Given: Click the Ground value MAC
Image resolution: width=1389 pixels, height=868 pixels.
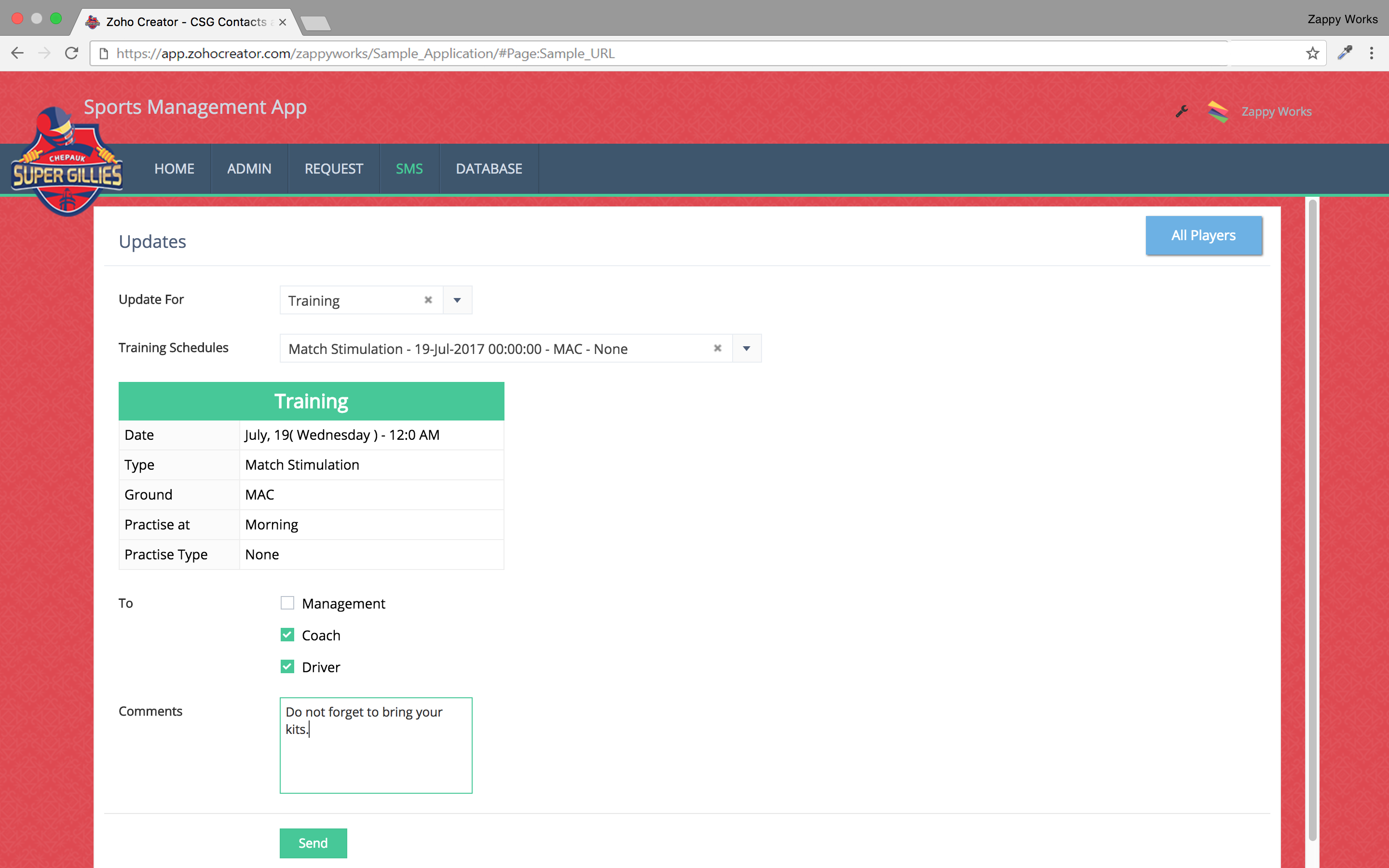Looking at the screenshot, I should pos(259,495).
